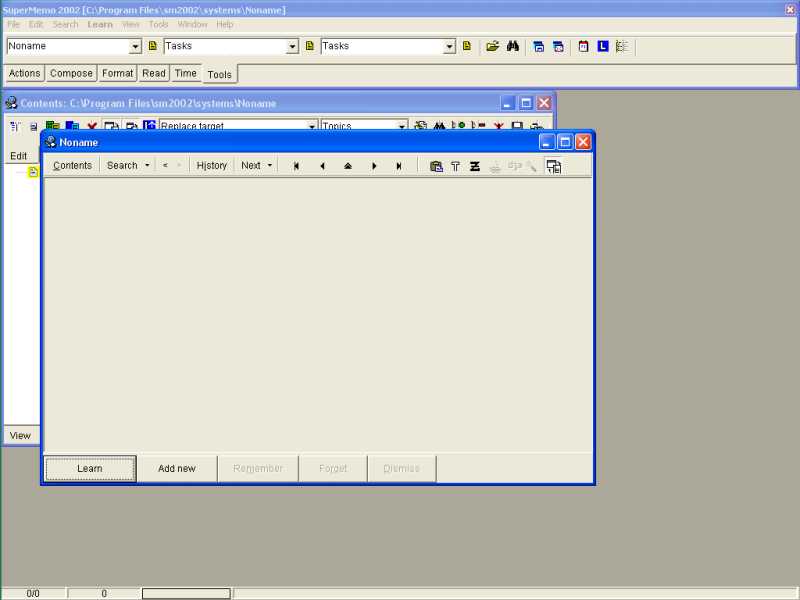Switch to the Compose tab
The height and width of the screenshot is (600, 800).
point(71,73)
